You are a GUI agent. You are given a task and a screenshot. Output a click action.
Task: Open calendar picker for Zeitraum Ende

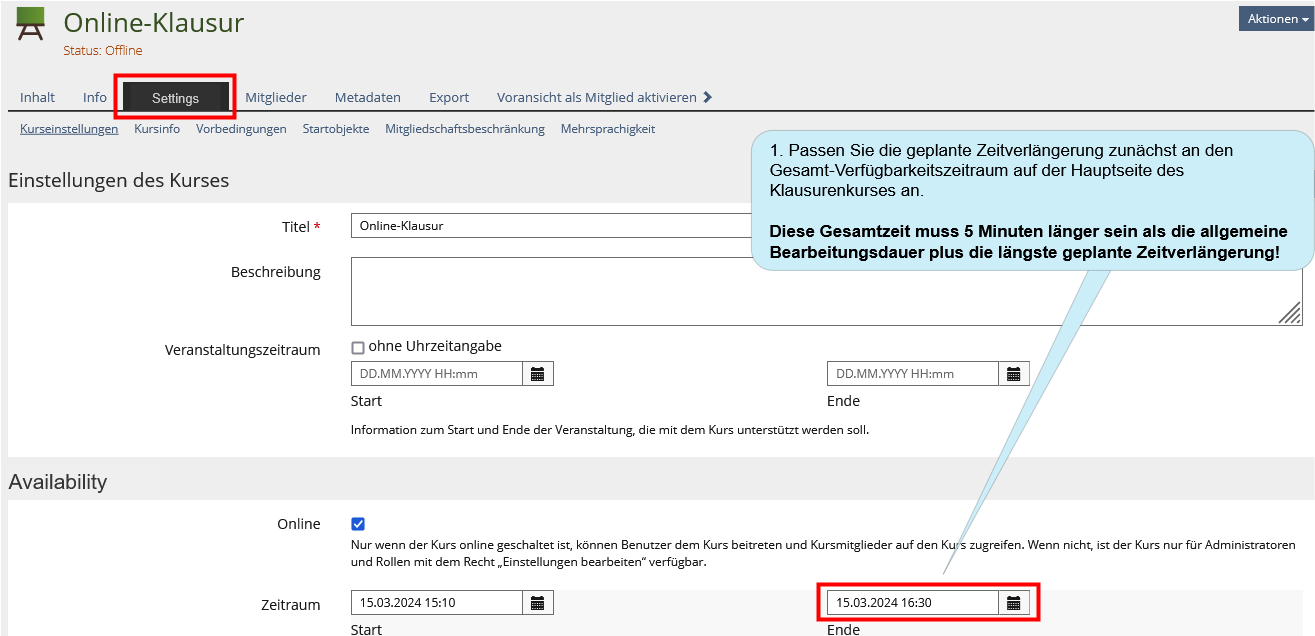tap(1014, 603)
